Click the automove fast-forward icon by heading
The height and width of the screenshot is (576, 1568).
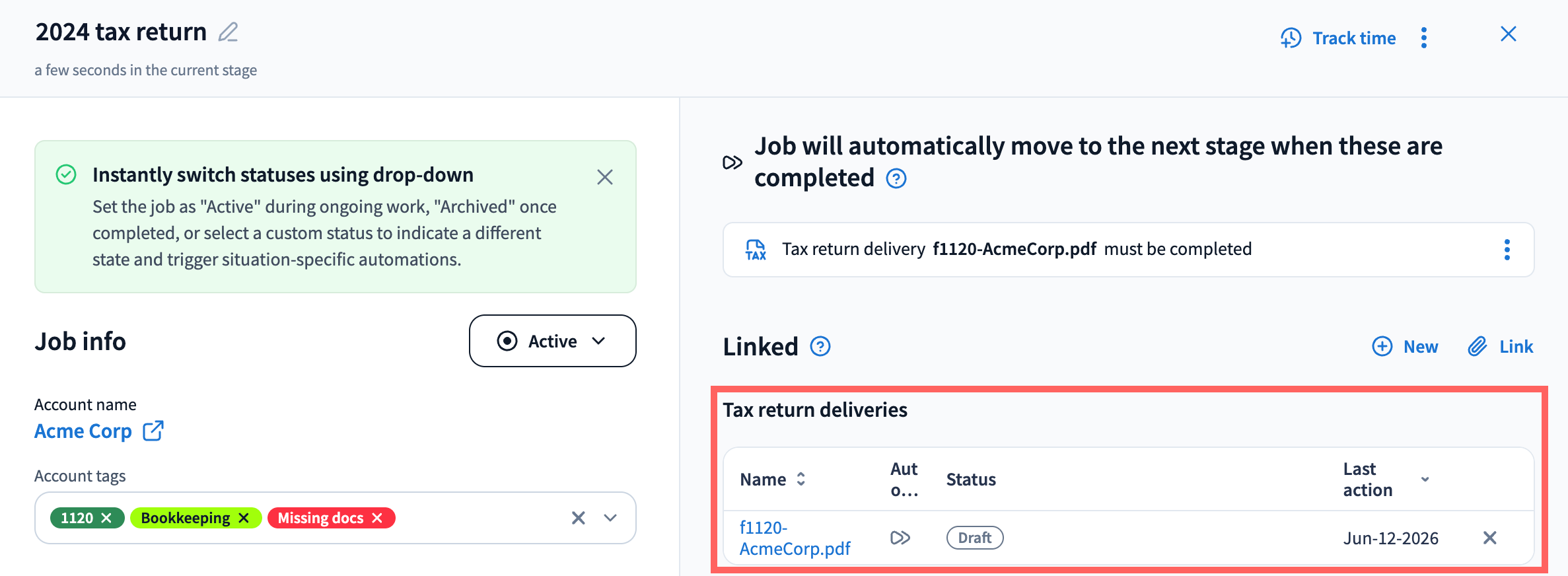click(732, 162)
